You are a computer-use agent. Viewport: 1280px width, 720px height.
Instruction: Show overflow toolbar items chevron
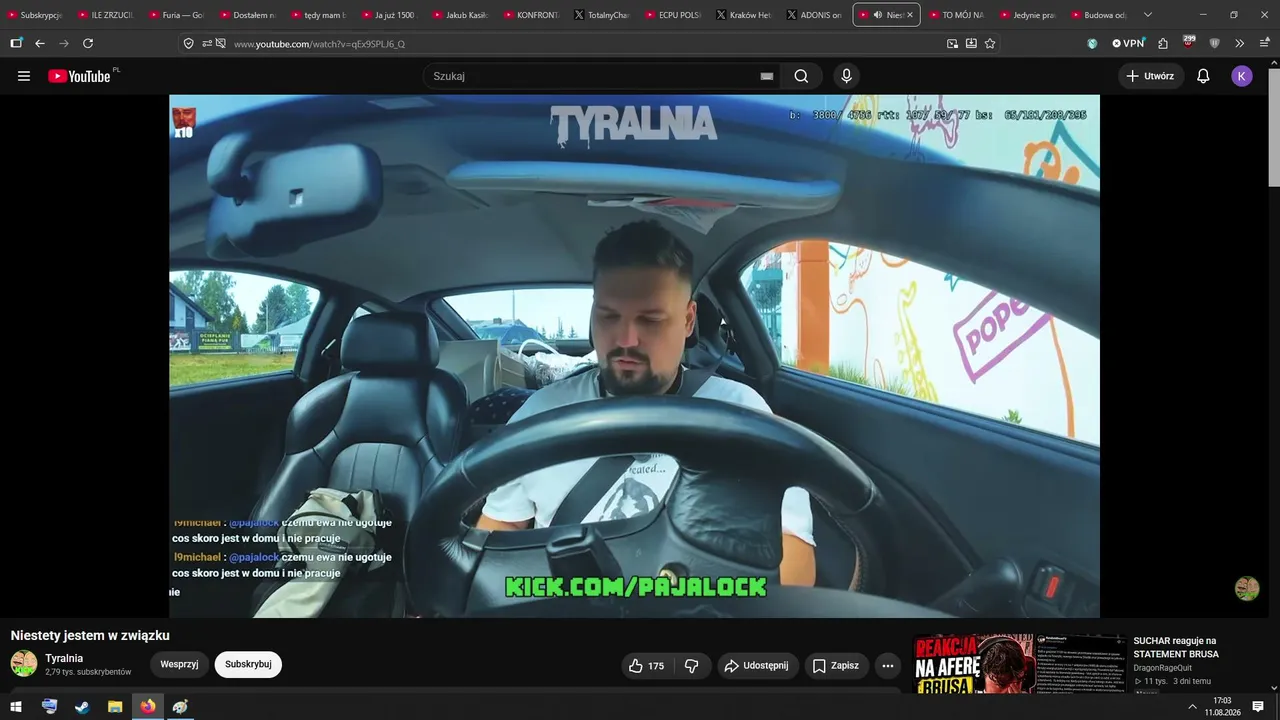tap(1240, 44)
